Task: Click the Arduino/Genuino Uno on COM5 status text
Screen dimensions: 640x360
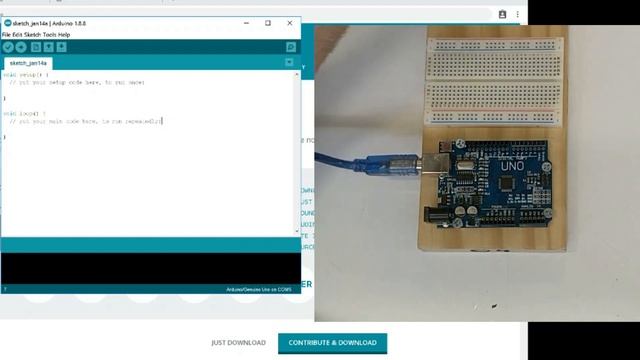Action: tap(259, 289)
